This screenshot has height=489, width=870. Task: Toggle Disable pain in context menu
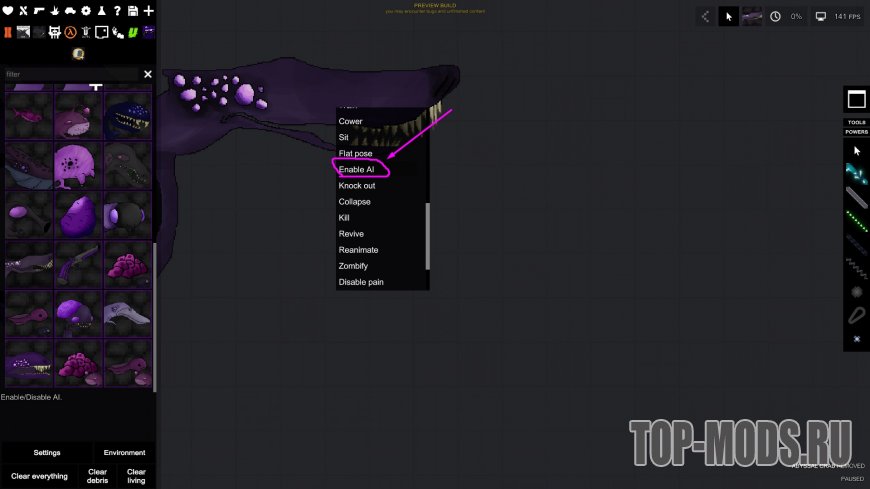click(361, 282)
